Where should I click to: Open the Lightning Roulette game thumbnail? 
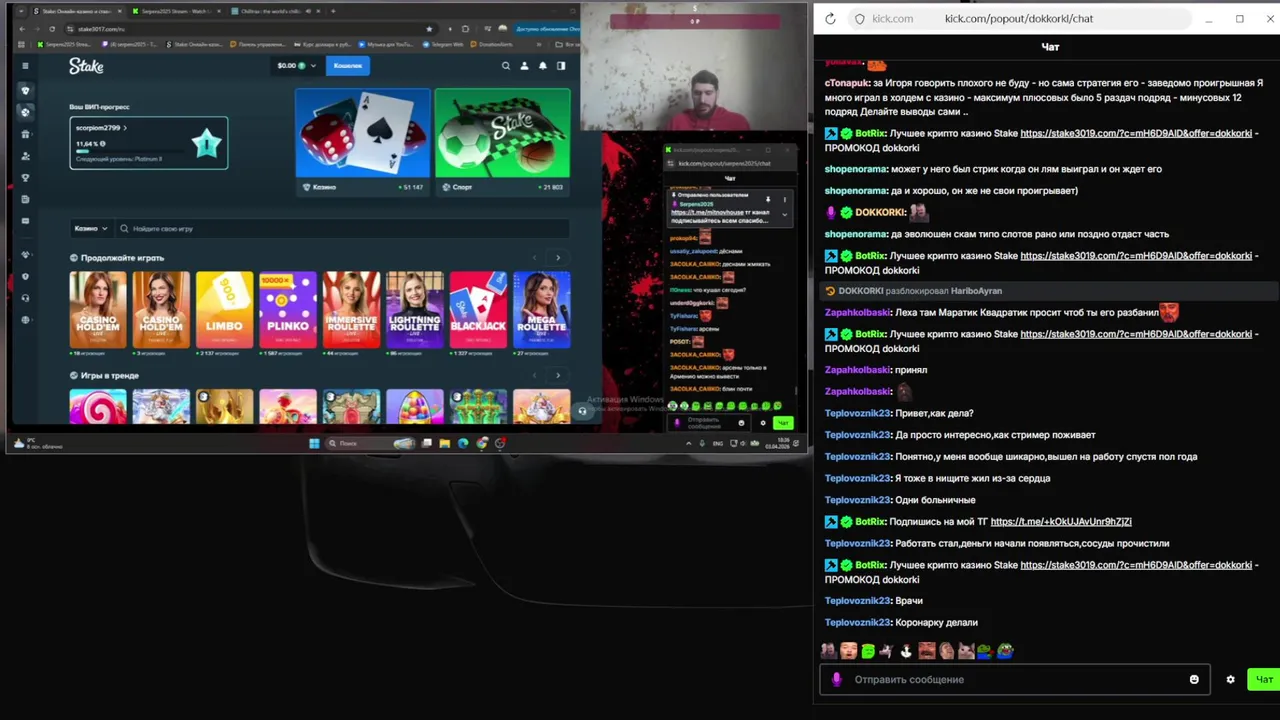pos(415,310)
